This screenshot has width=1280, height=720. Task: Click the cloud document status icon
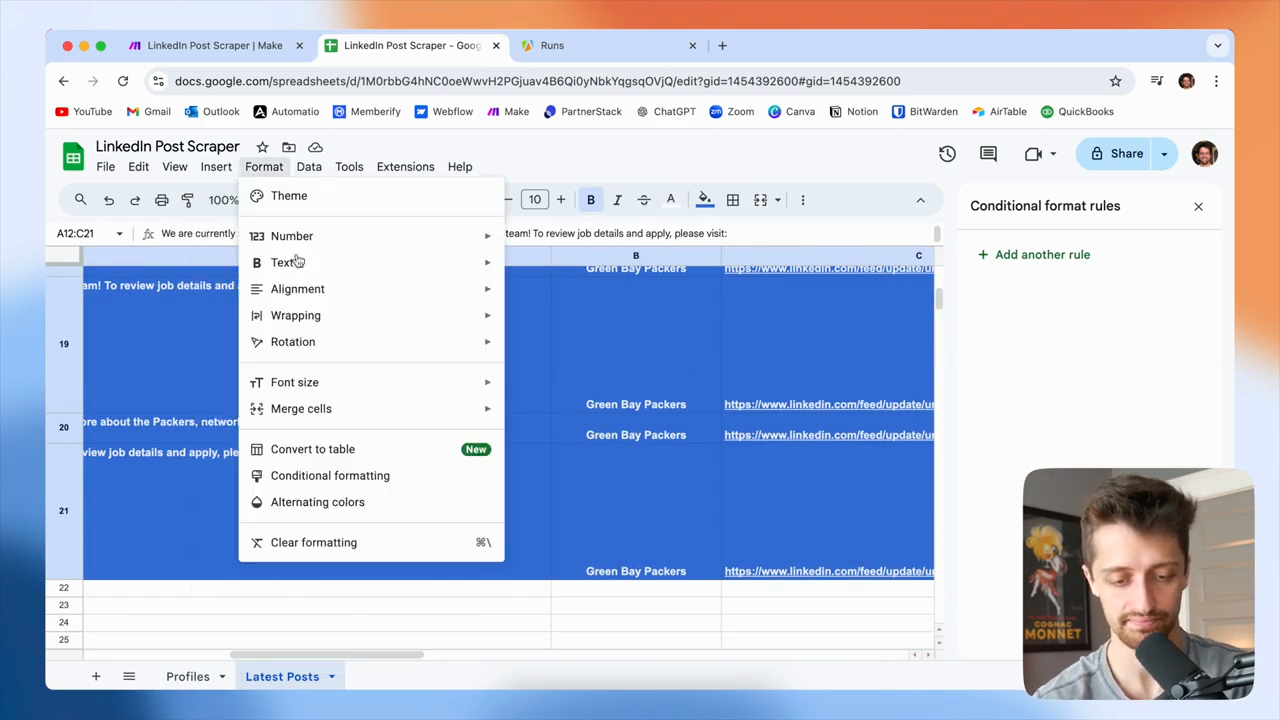point(316,147)
